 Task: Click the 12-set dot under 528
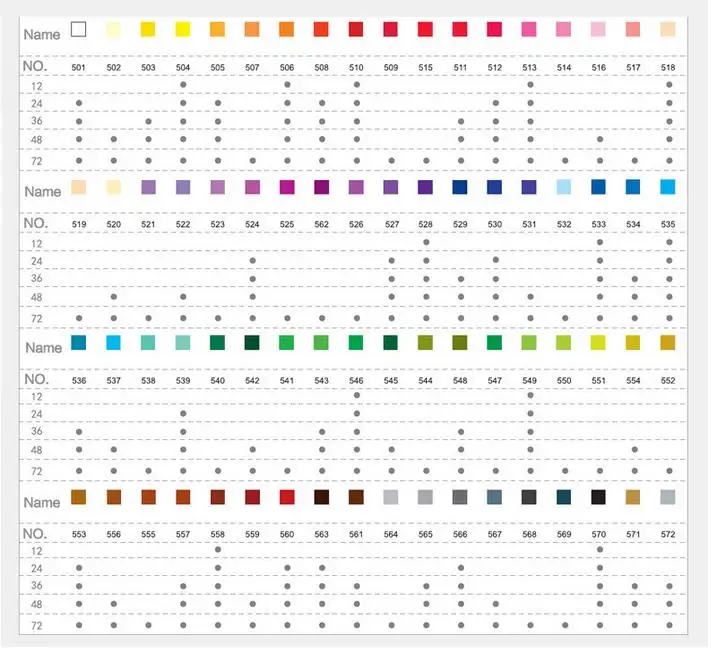click(x=426, y=242)
